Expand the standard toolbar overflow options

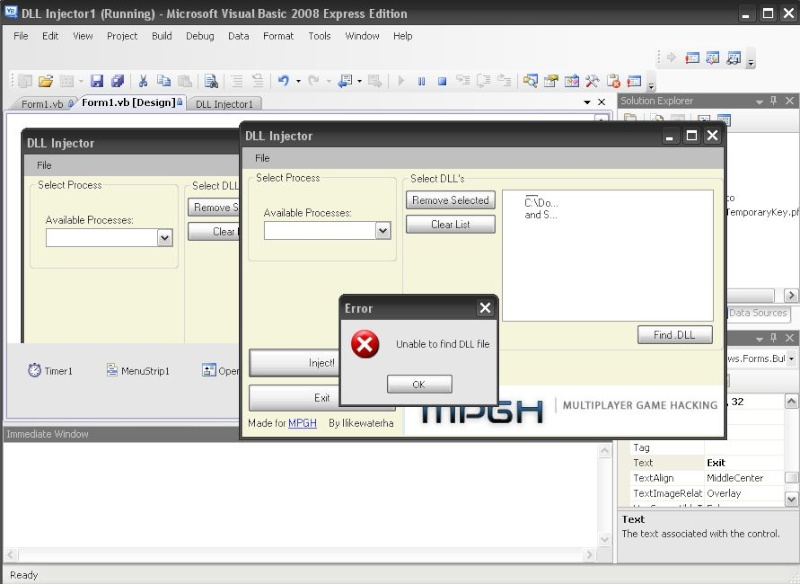pyautogui.click(x=651, y=86)
